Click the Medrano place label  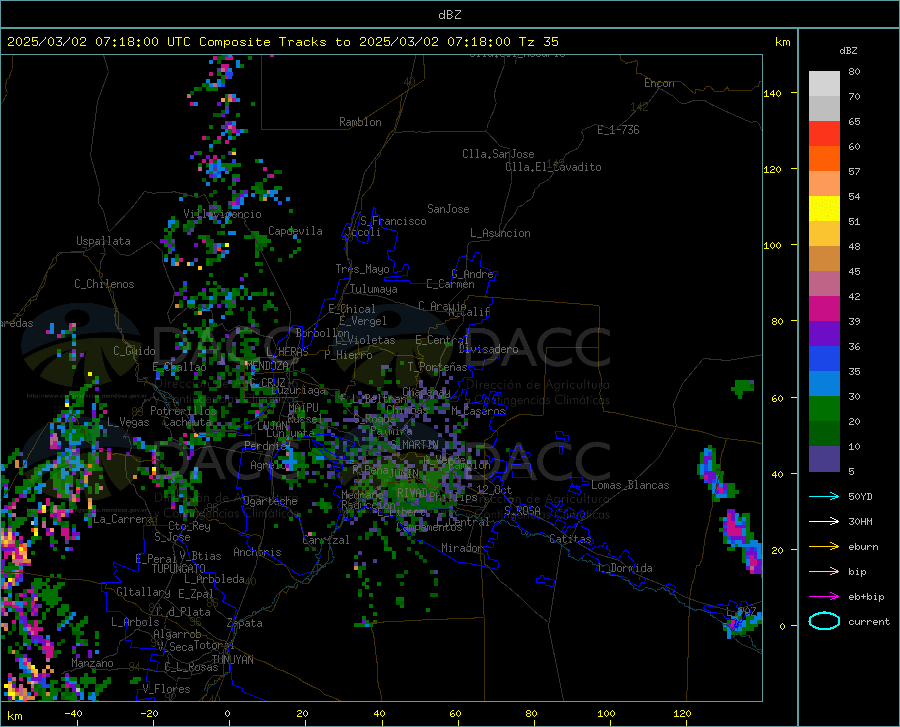[362, 495]
